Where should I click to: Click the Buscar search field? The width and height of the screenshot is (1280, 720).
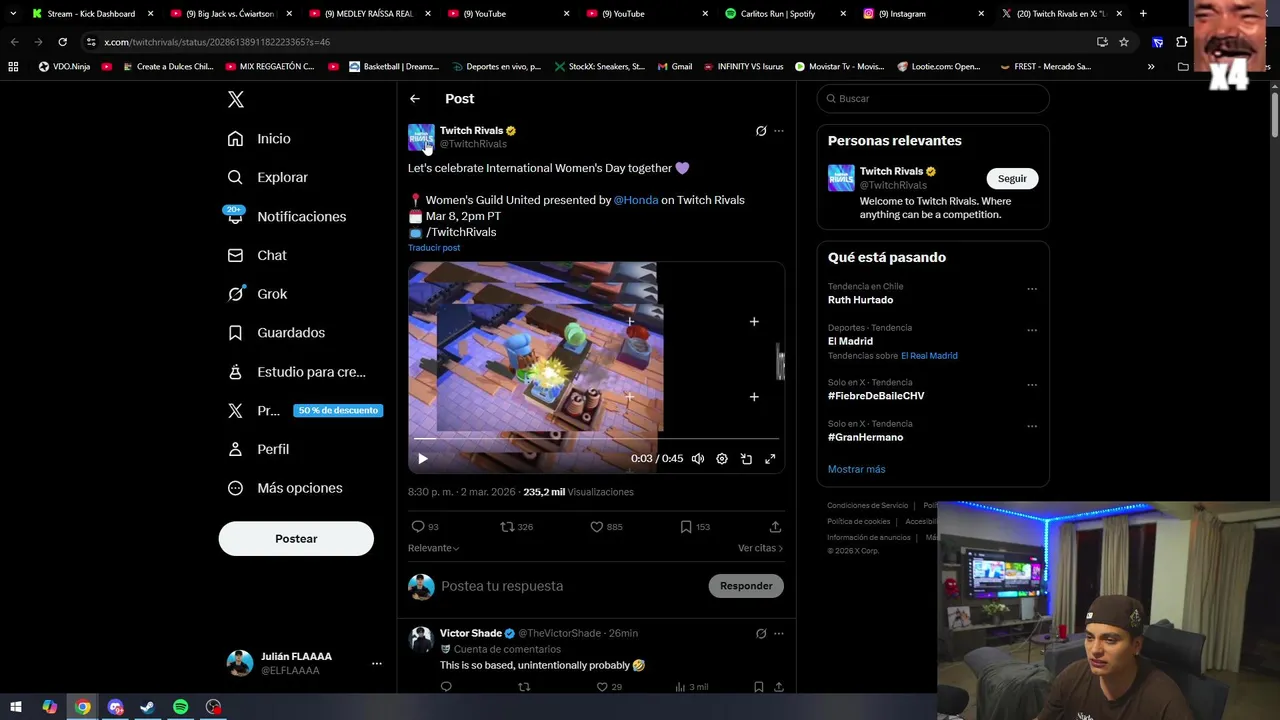click(x=933, y=99)
